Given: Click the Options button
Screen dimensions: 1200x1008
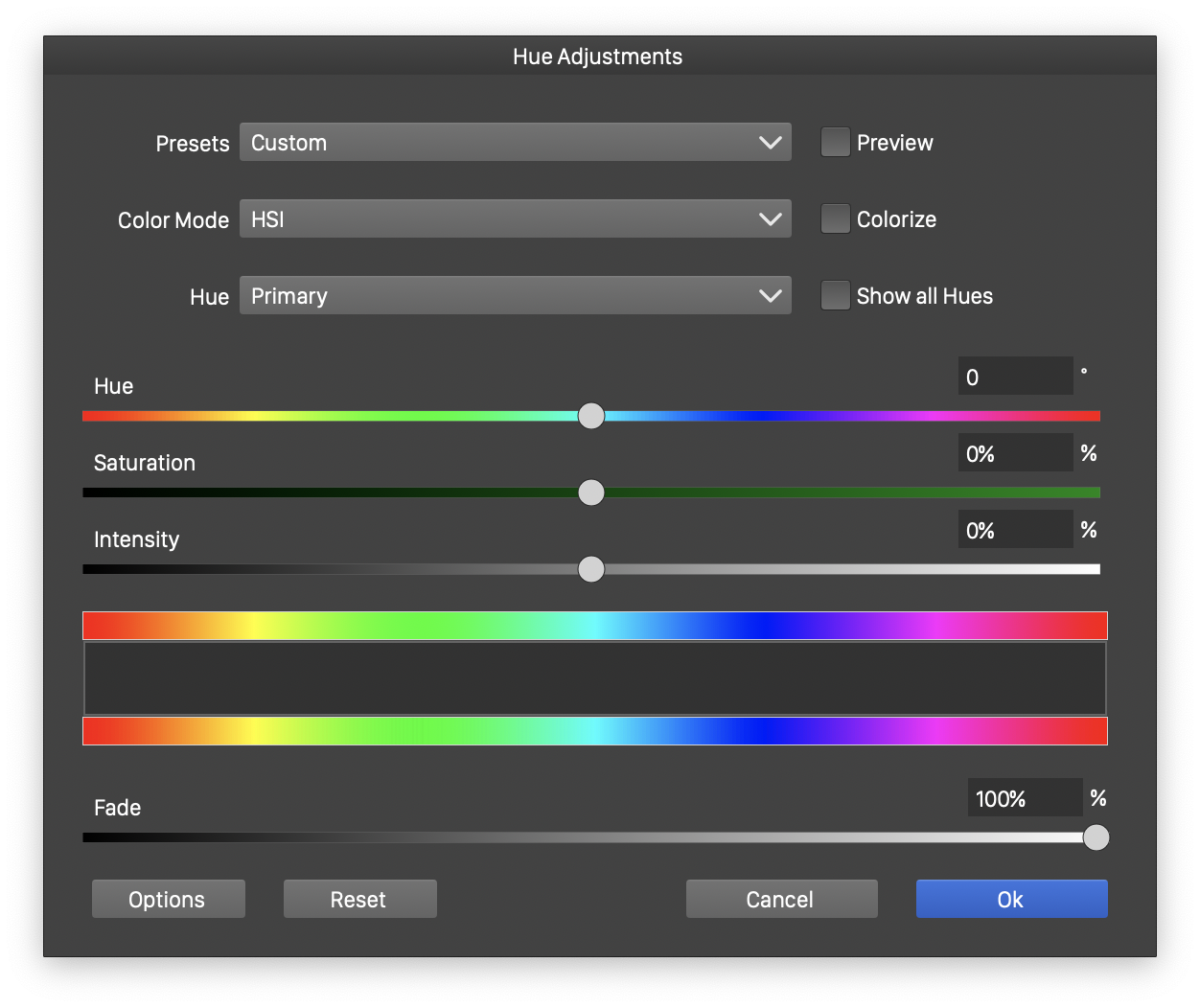Looking at the screenshot, I should (169, 899).
